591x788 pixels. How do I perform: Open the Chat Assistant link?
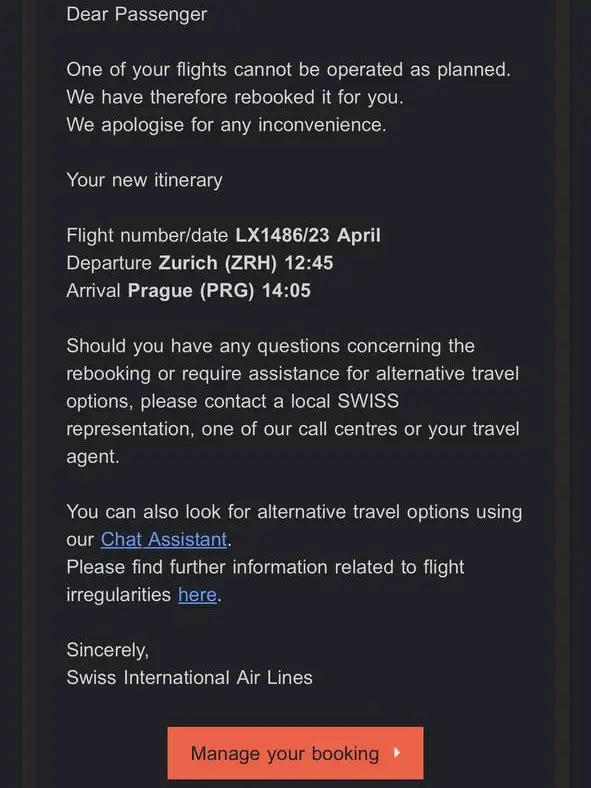click(164, 539)
